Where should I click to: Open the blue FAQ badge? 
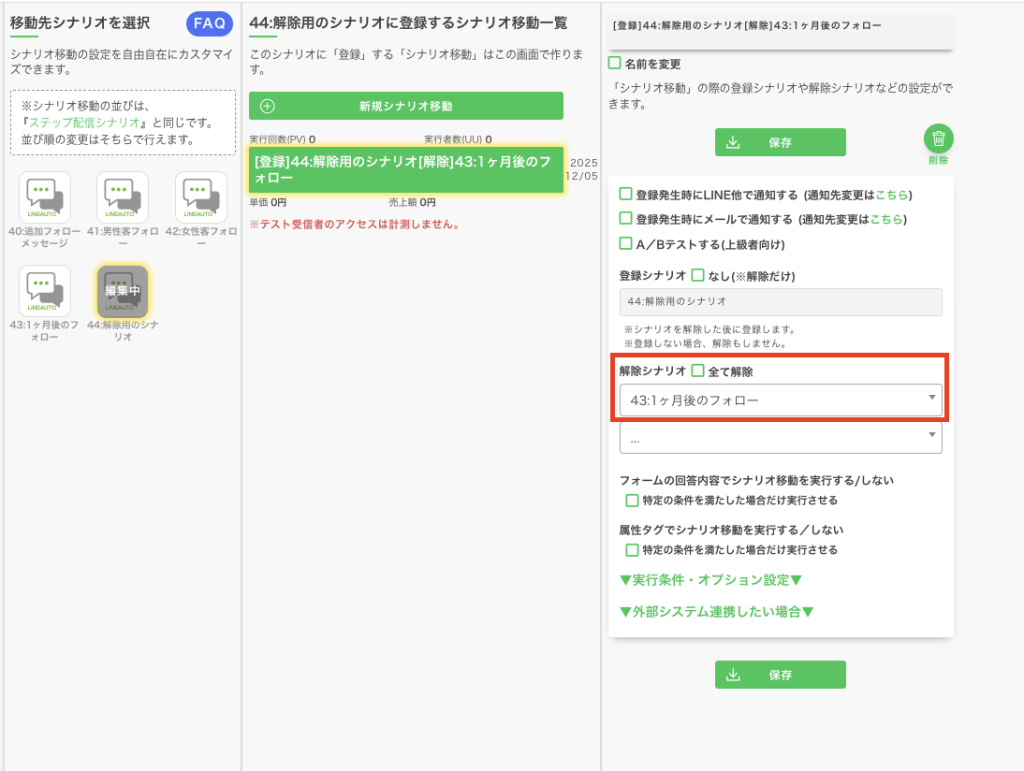pyautogui.click(x=209, y=24)
